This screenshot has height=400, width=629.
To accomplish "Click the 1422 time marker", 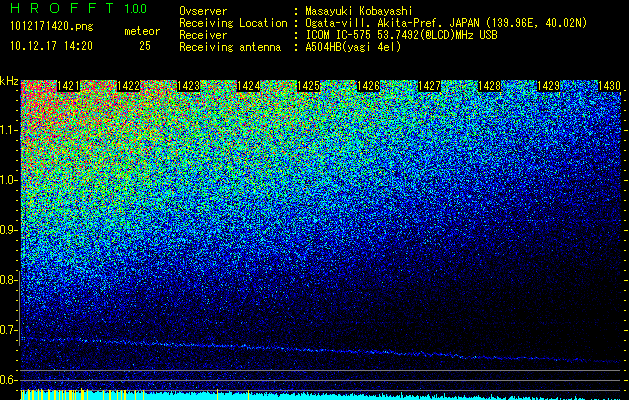I will (x=128, y=86).
